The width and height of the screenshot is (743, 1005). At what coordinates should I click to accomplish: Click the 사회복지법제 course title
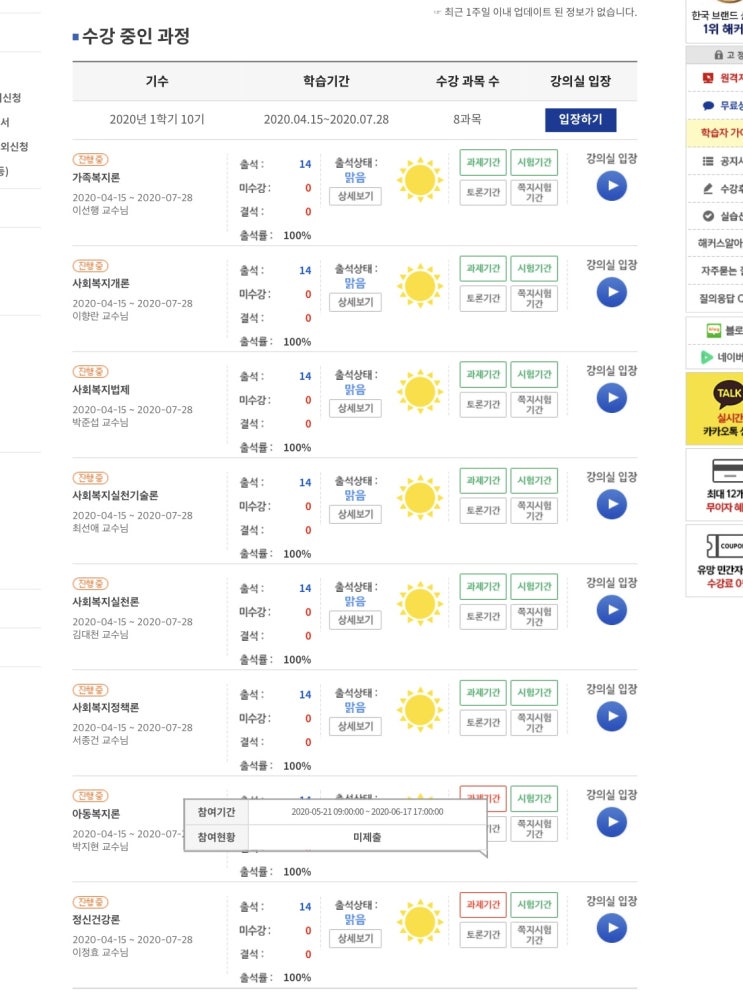click(101, 390)
